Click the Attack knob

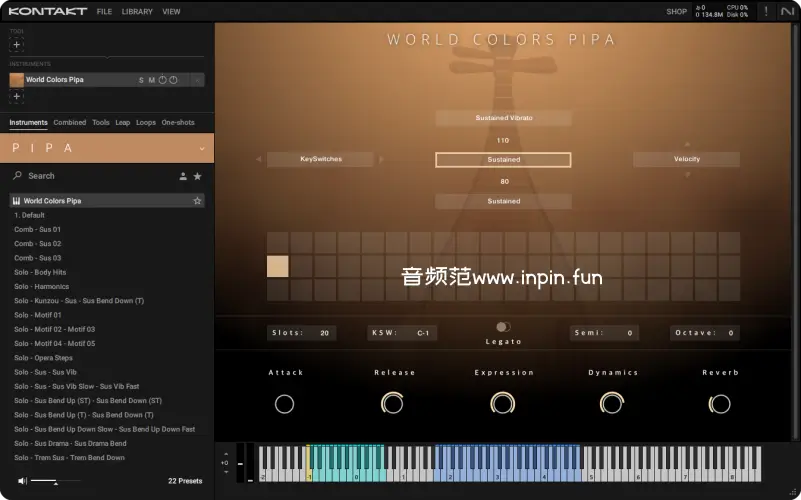click(285, 404)
